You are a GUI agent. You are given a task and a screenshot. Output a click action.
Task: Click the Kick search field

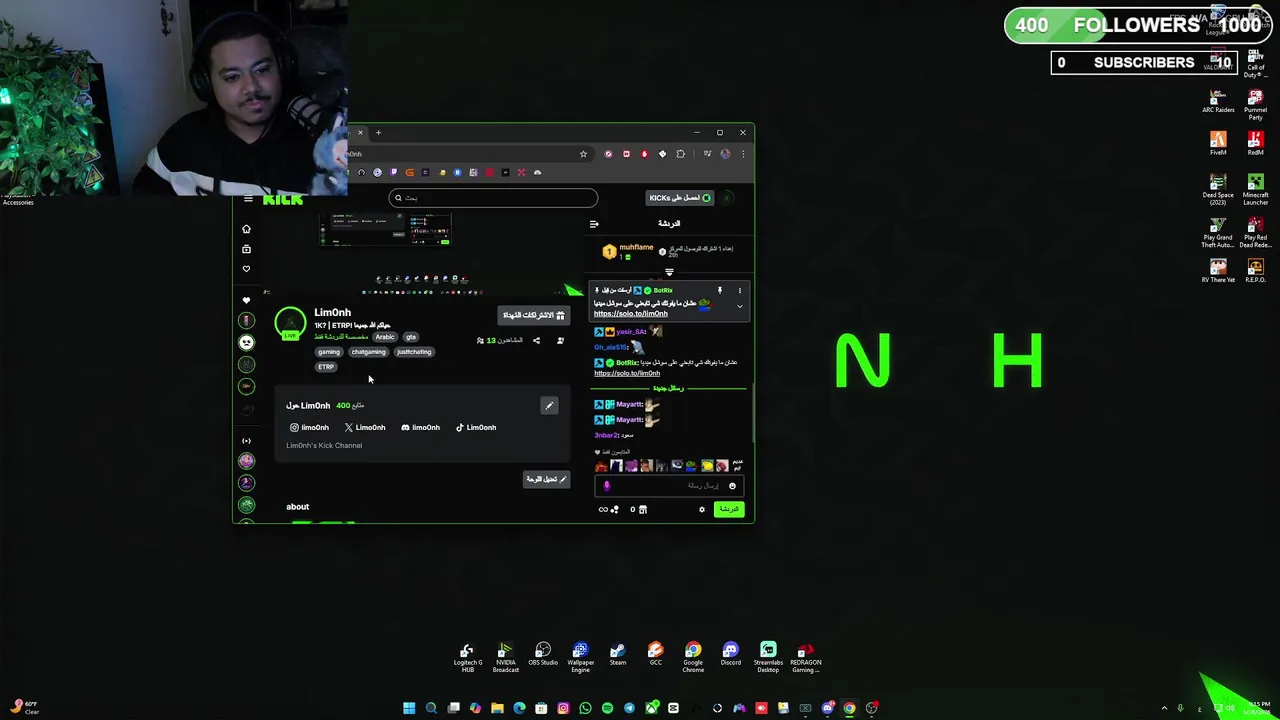coord(493,198)
